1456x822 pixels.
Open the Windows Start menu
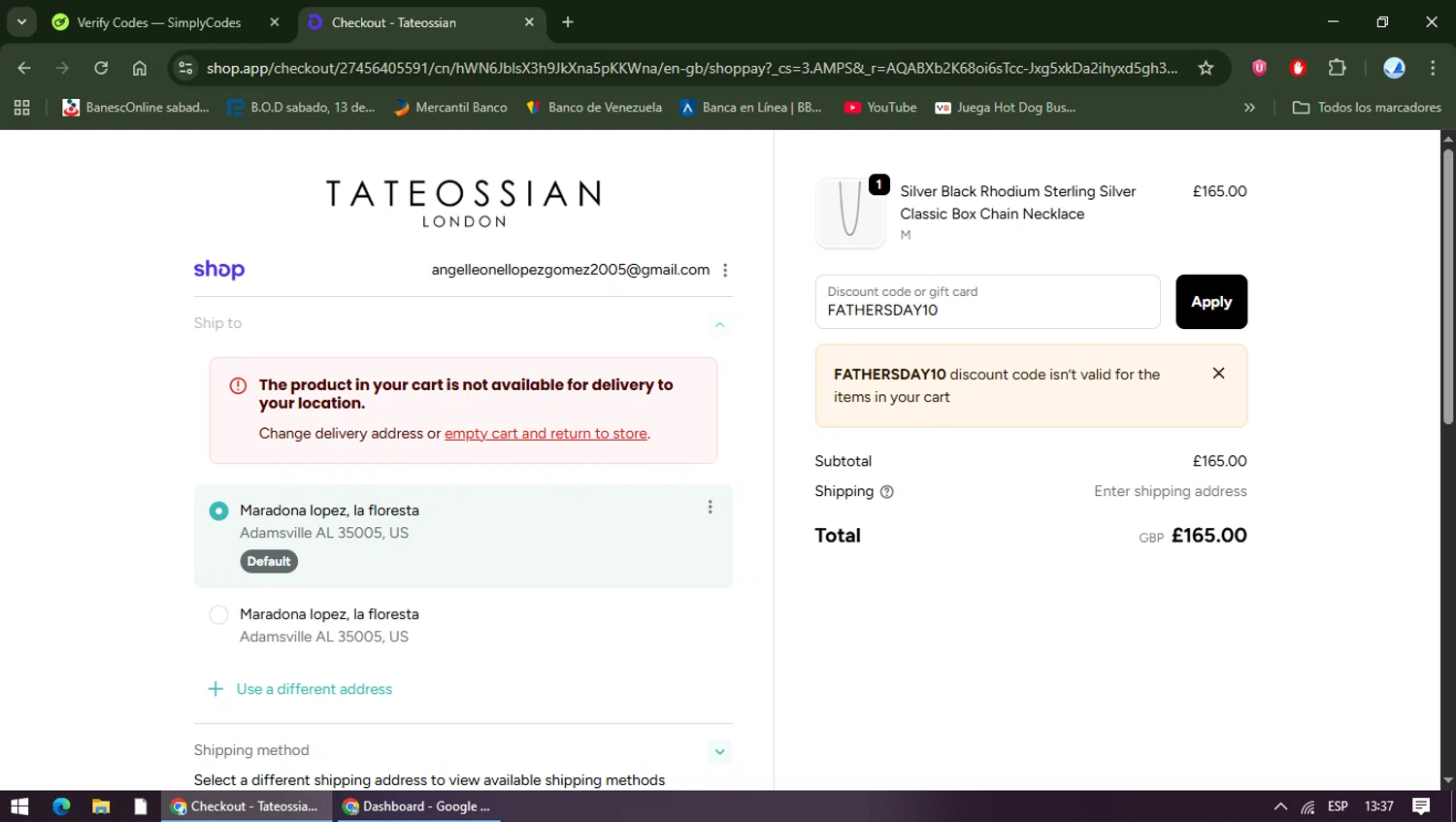coord(19,806)
